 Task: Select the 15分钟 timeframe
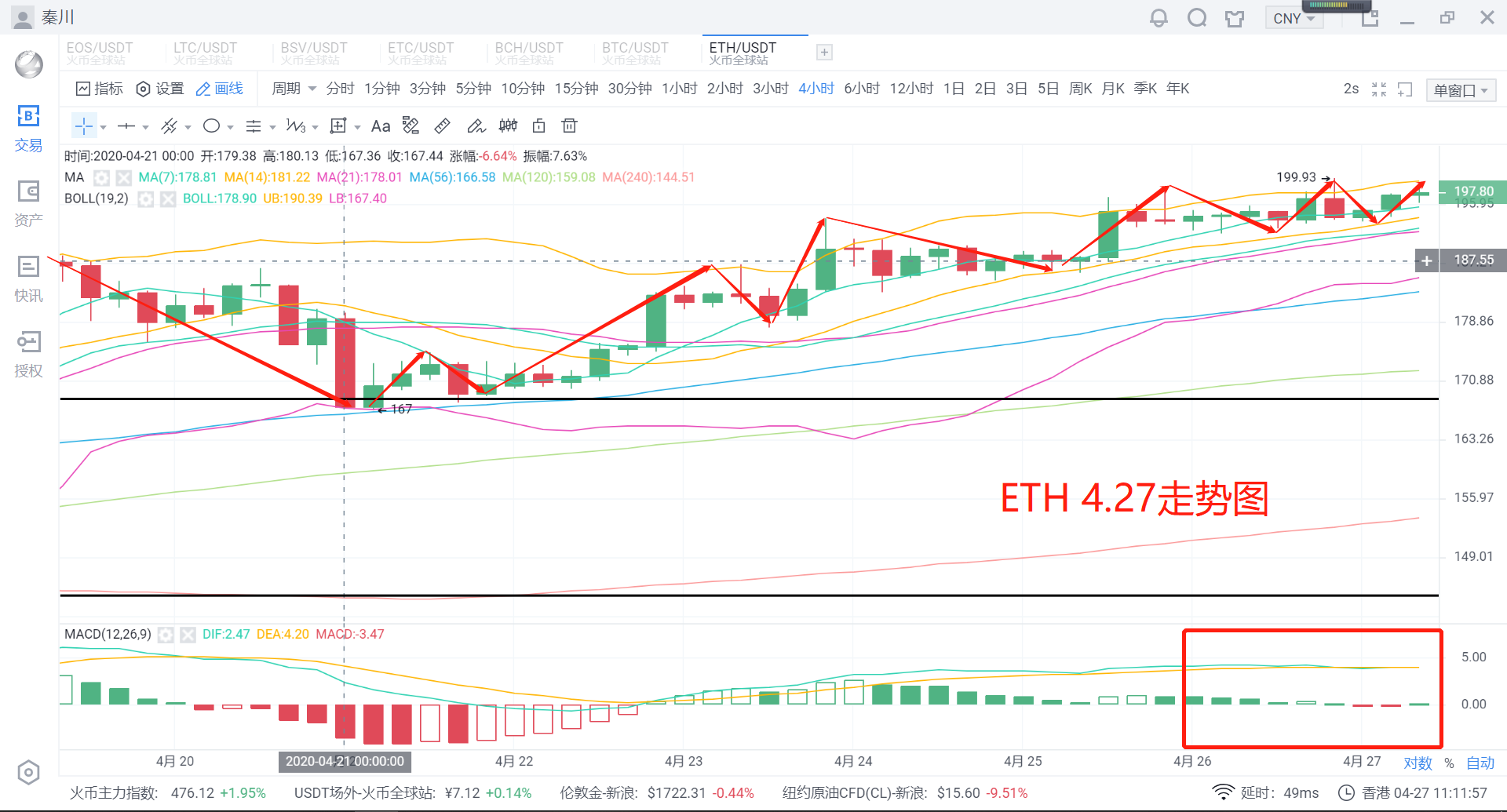tap(576, 89)
